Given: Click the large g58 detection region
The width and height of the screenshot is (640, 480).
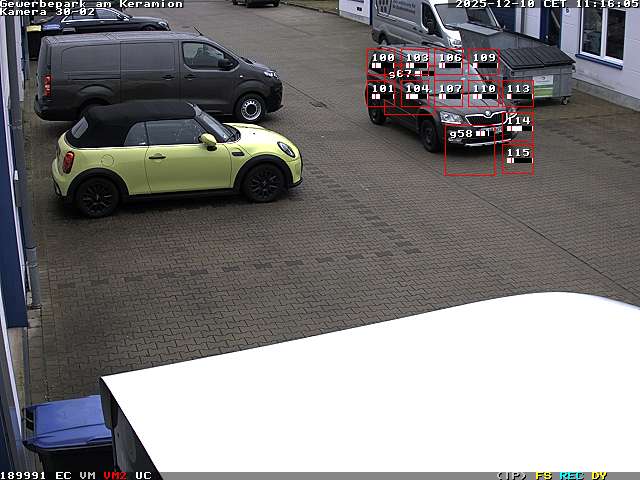Looking at the screenshot, I should point(469,150).
